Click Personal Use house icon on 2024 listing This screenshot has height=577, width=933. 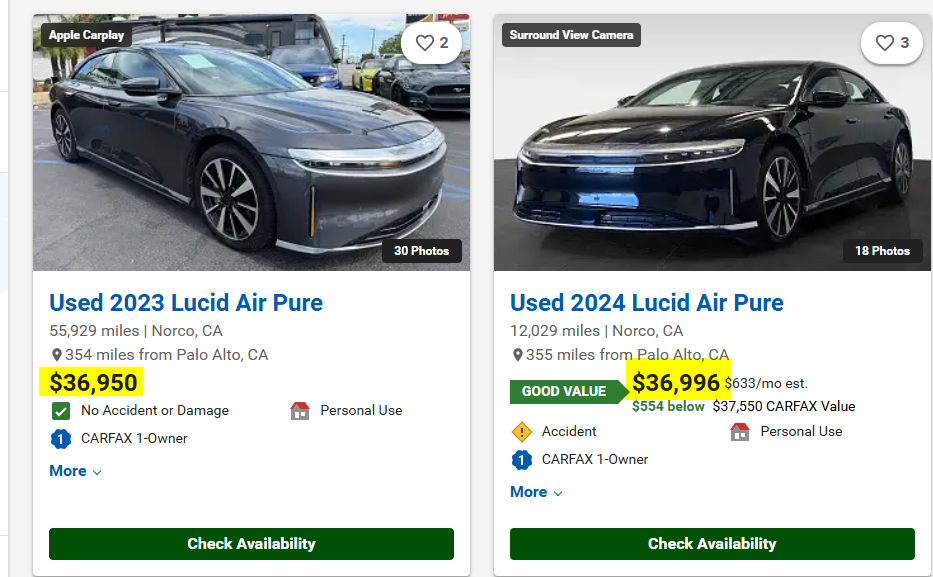click(740, 431)
